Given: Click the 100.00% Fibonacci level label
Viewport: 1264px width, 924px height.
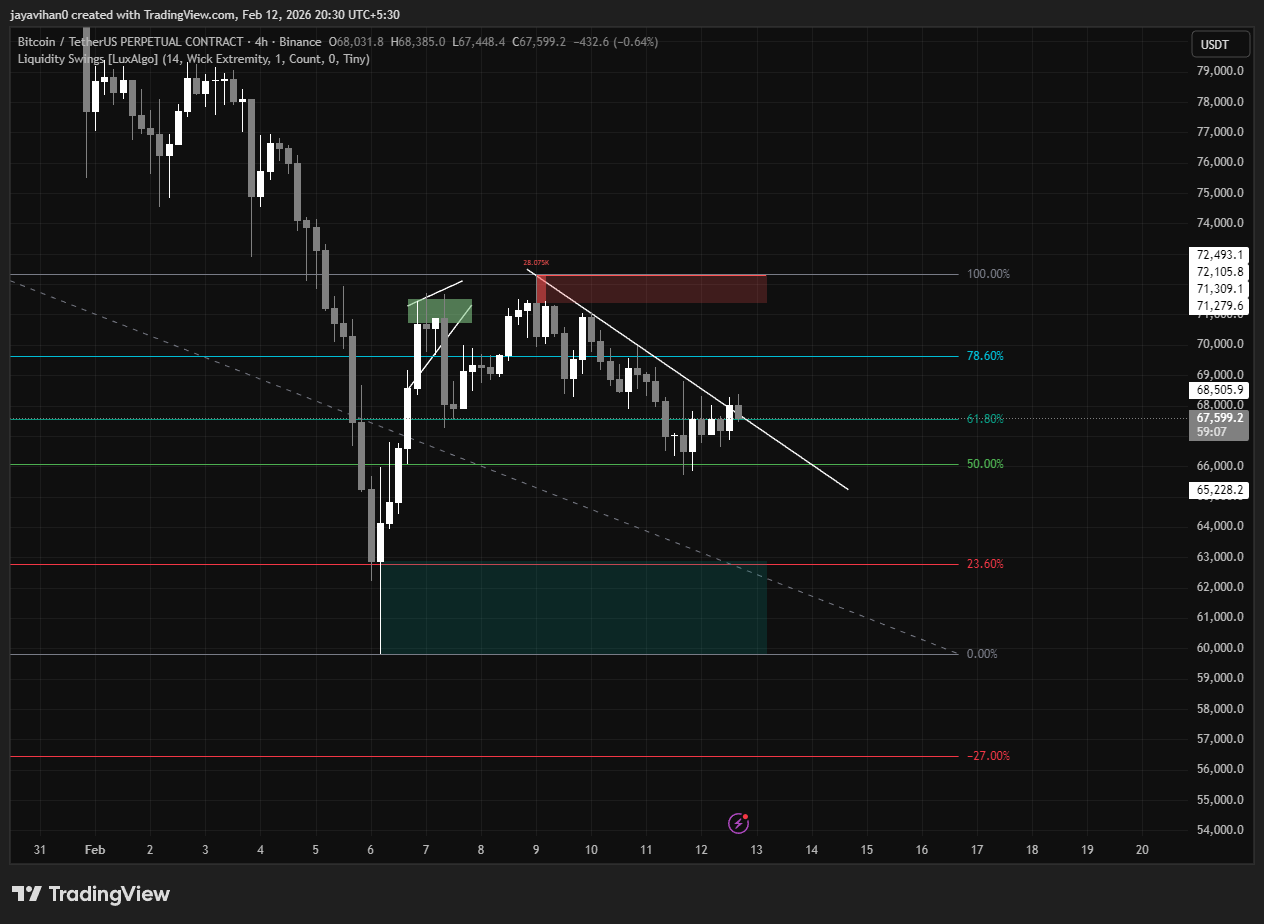Looking at the screenshot, I should (988, 274).
